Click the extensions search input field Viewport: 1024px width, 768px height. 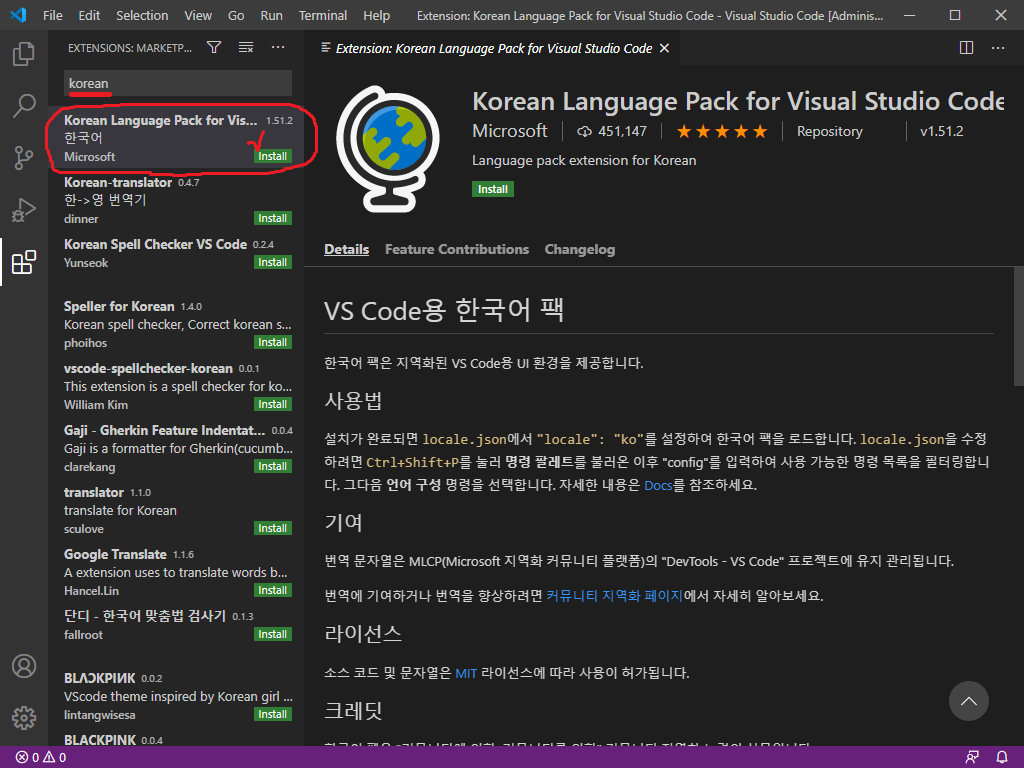point(178,83)
